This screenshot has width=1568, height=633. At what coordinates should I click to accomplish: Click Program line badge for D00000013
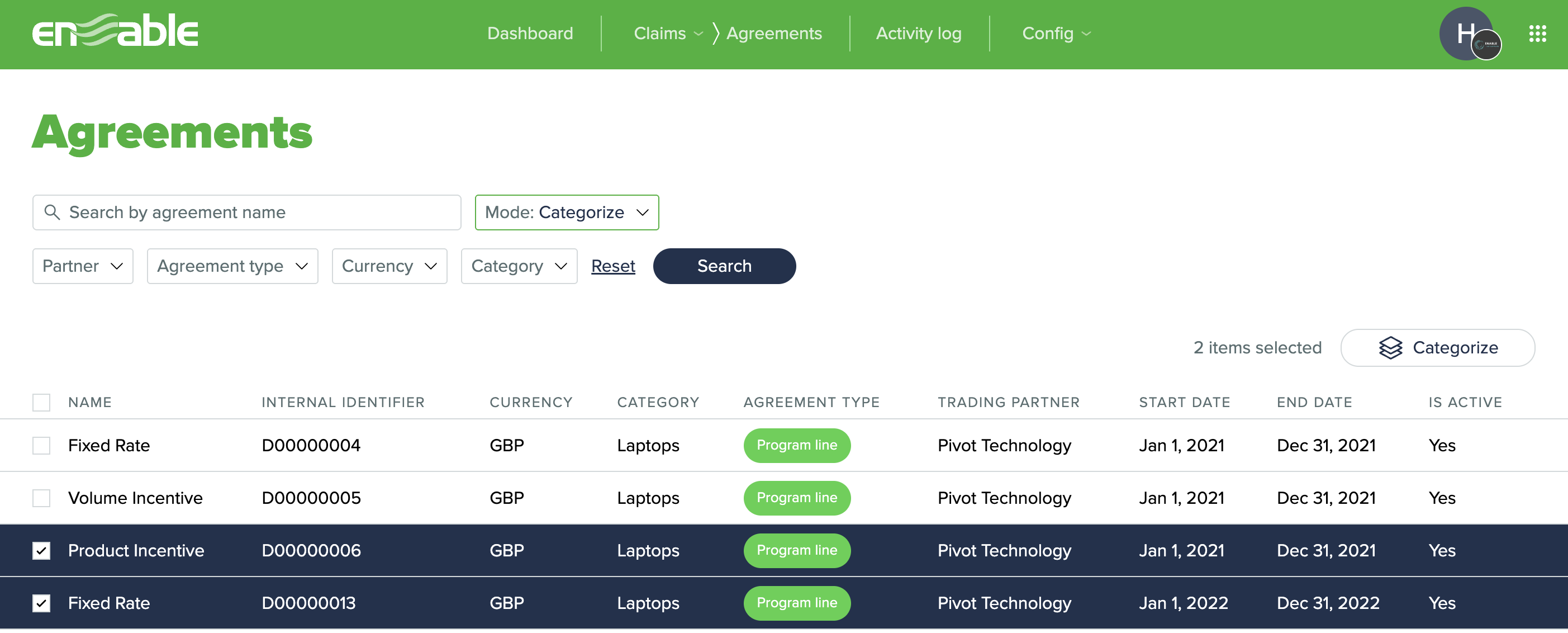click(796, 603)
